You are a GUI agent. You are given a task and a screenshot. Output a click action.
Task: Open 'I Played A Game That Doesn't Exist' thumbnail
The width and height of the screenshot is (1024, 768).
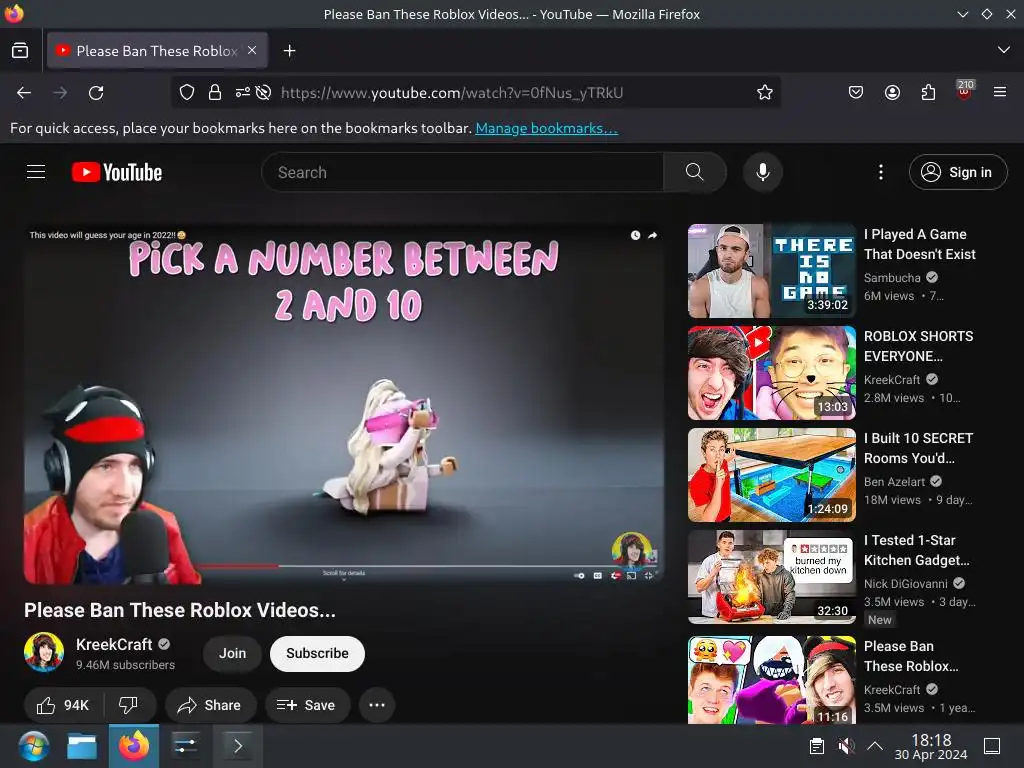point(772,271)
